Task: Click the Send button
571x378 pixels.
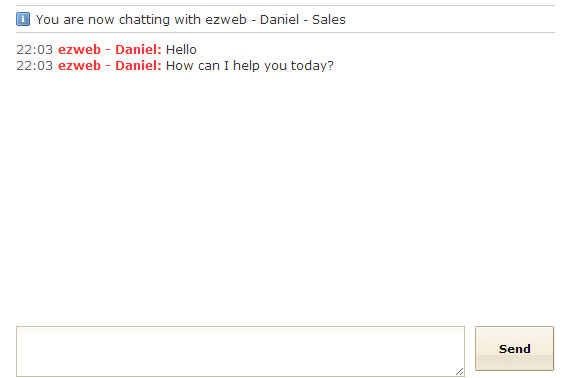Action: pyautogui.click(x=514, y=349)
